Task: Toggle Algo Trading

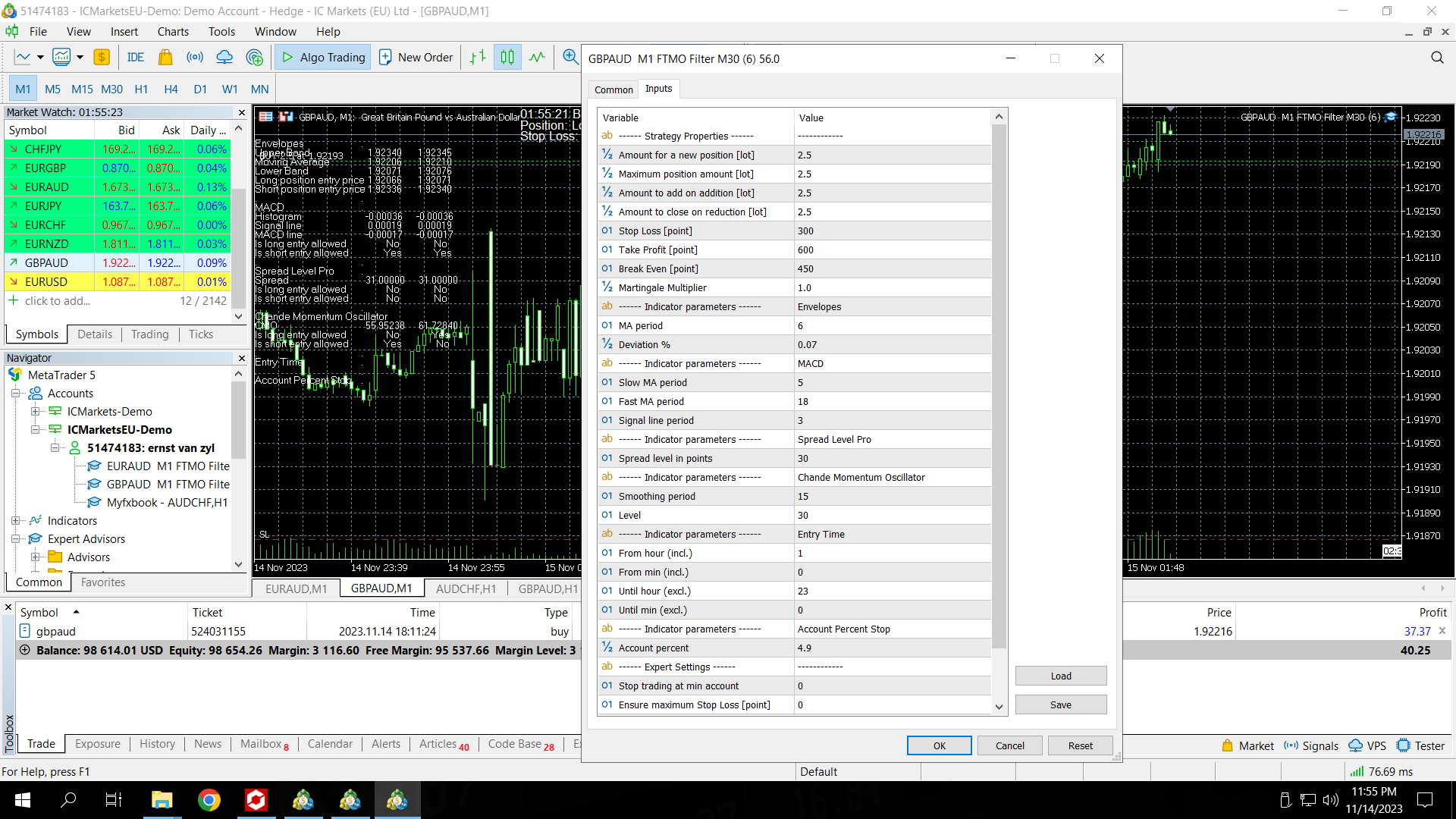Action: [x=323, y=57]
